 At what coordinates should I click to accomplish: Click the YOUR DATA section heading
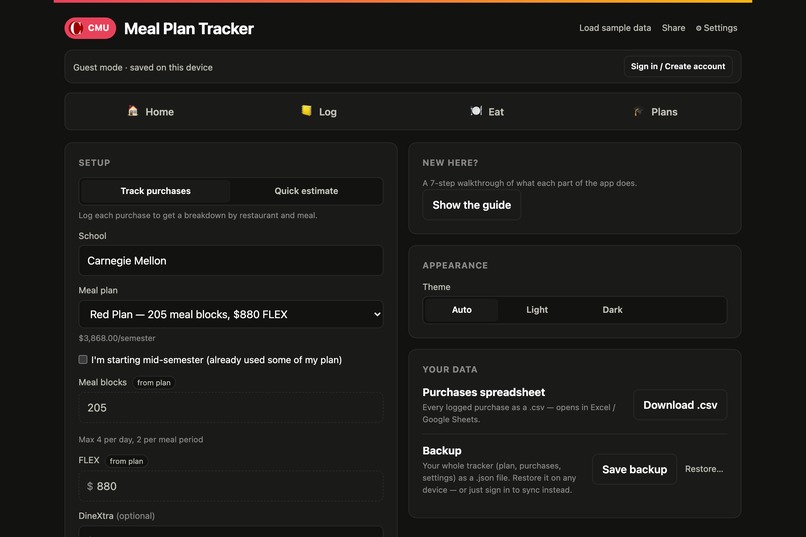click(450, 369)
